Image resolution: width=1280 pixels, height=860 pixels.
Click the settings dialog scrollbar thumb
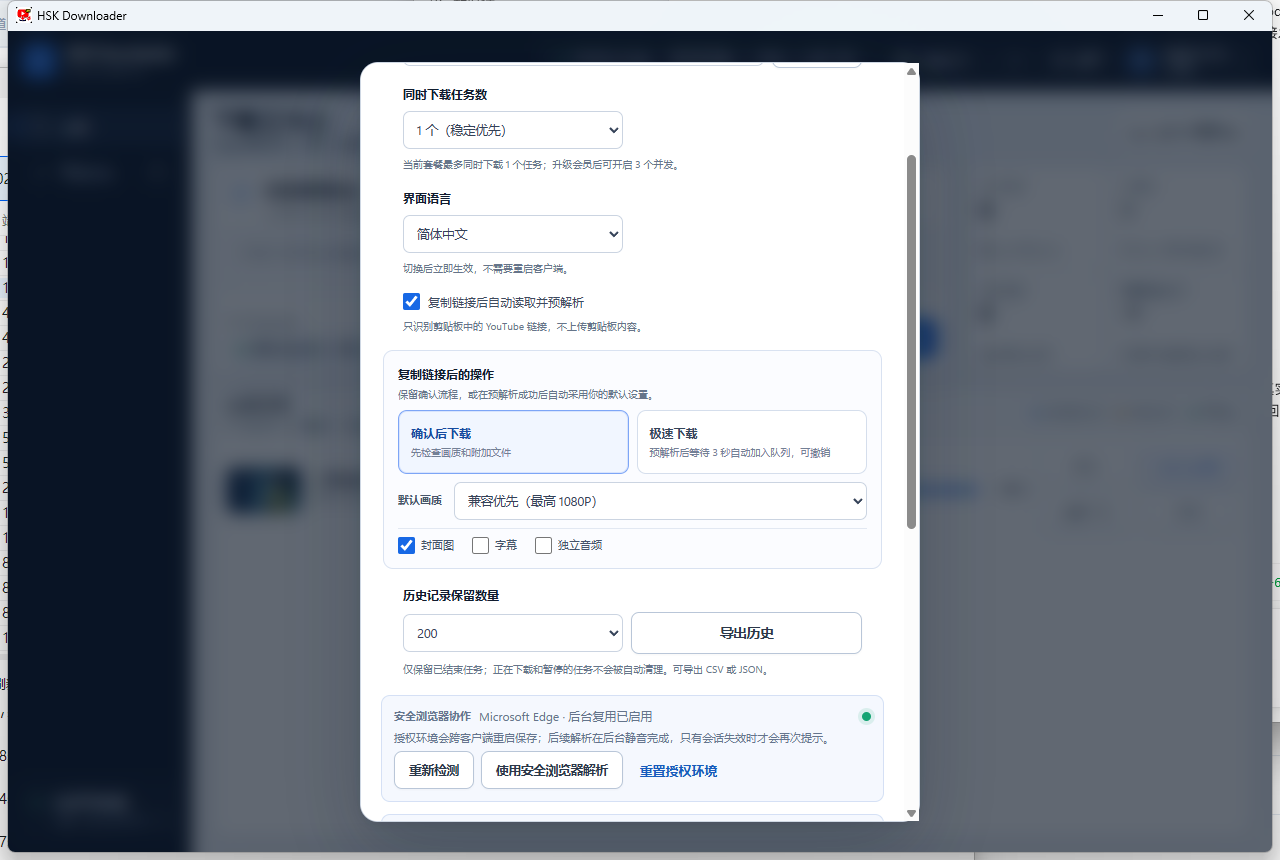[911, 342]
